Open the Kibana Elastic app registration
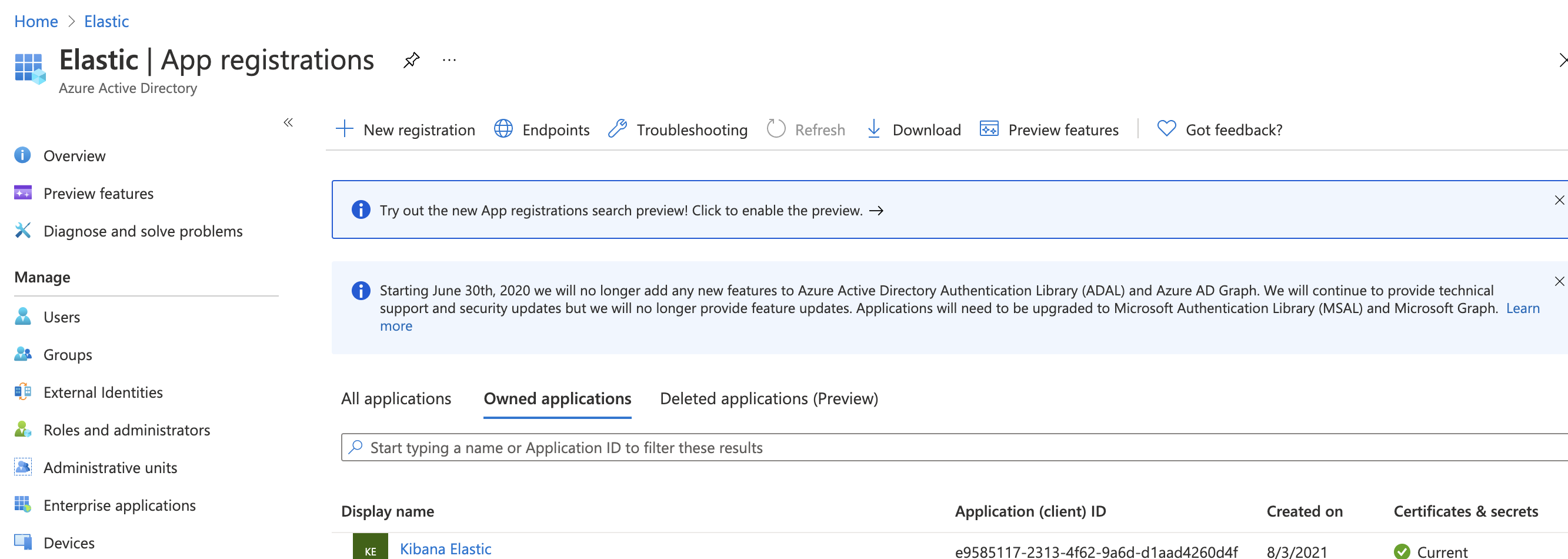The width and height of the screenshot is (1568, 559). (x=445, y=548)
